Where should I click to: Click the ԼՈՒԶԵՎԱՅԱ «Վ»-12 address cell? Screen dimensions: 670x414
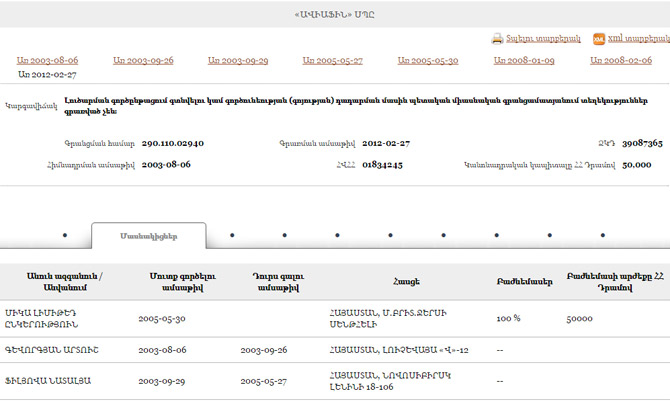pyautogui.click(x=399, y=350)
